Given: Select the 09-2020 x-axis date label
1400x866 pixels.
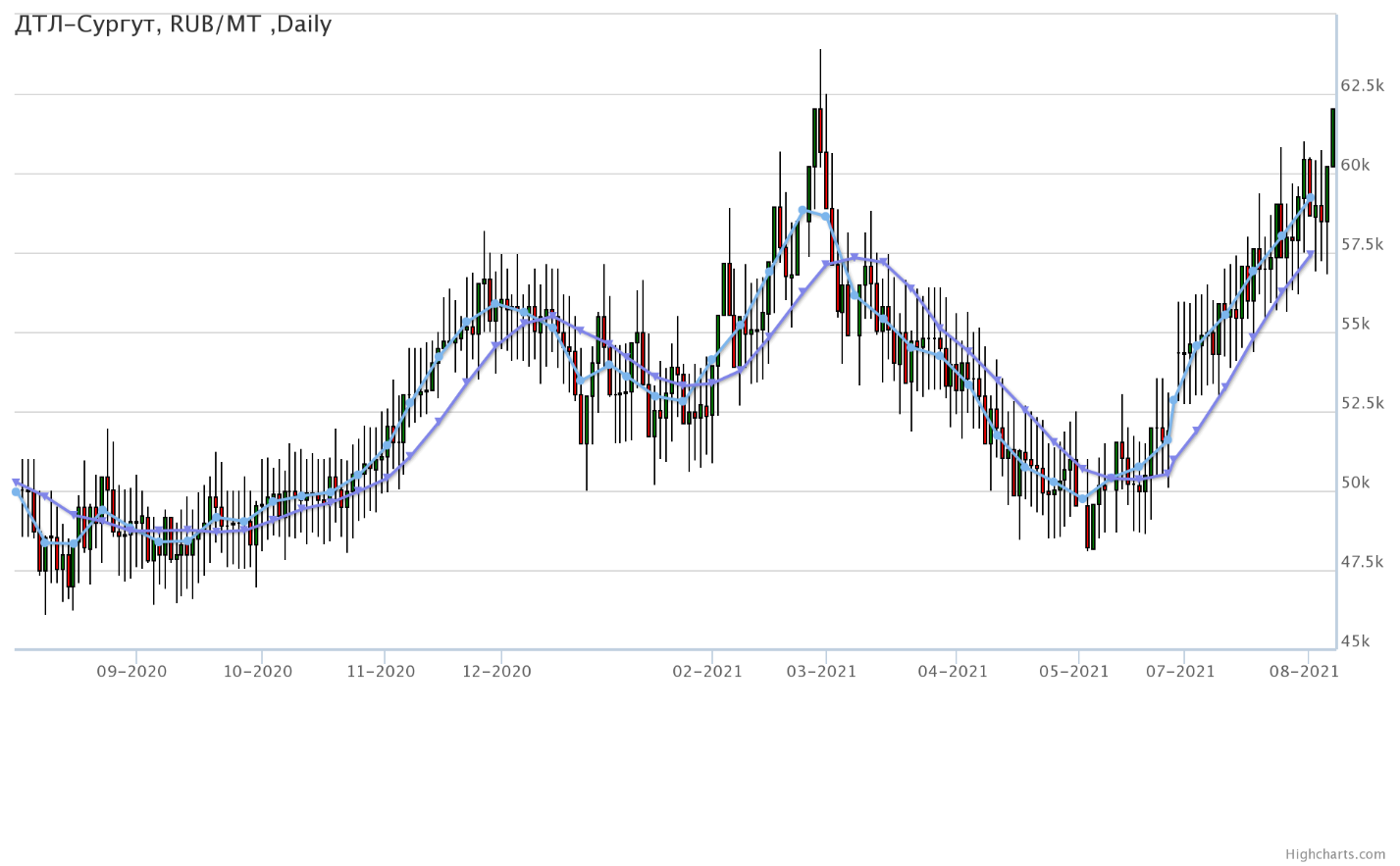Looking at the screenshot, I should [131, 672].
